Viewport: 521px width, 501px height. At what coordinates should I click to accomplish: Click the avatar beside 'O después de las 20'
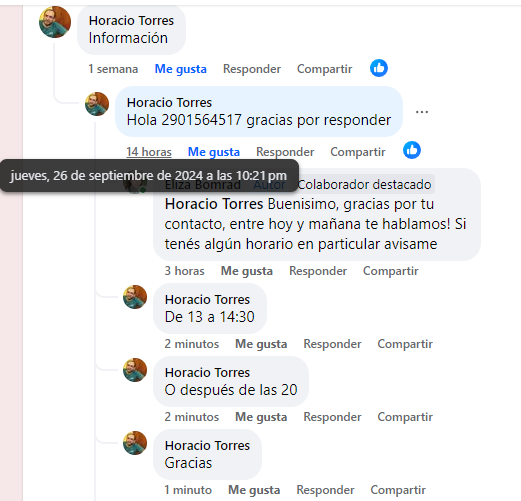135,370
